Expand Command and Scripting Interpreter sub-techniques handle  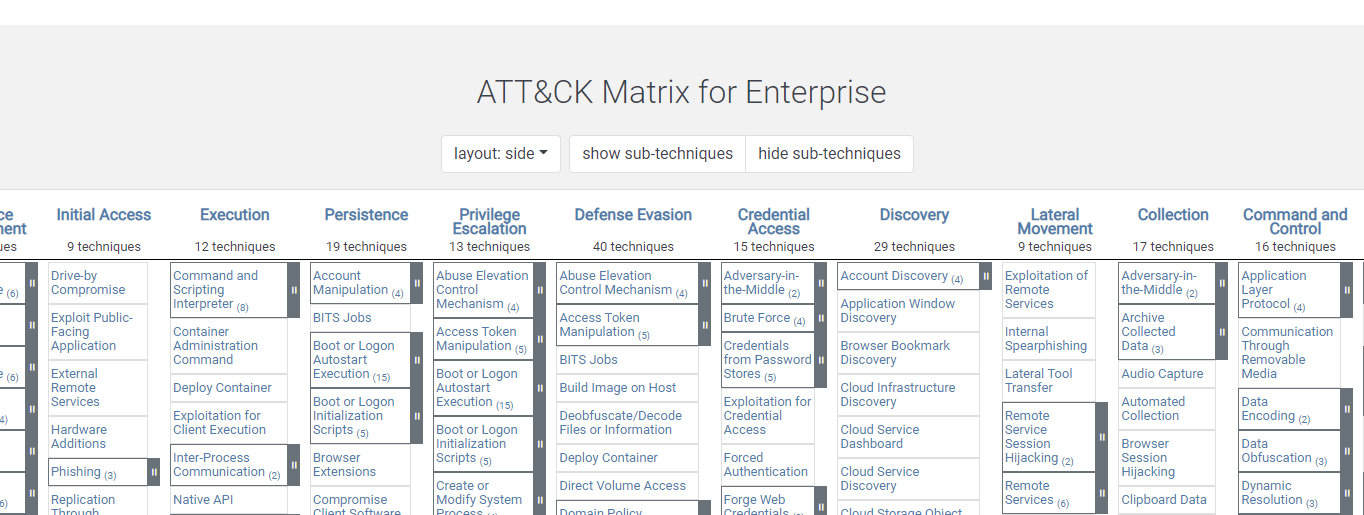(294, 290)
